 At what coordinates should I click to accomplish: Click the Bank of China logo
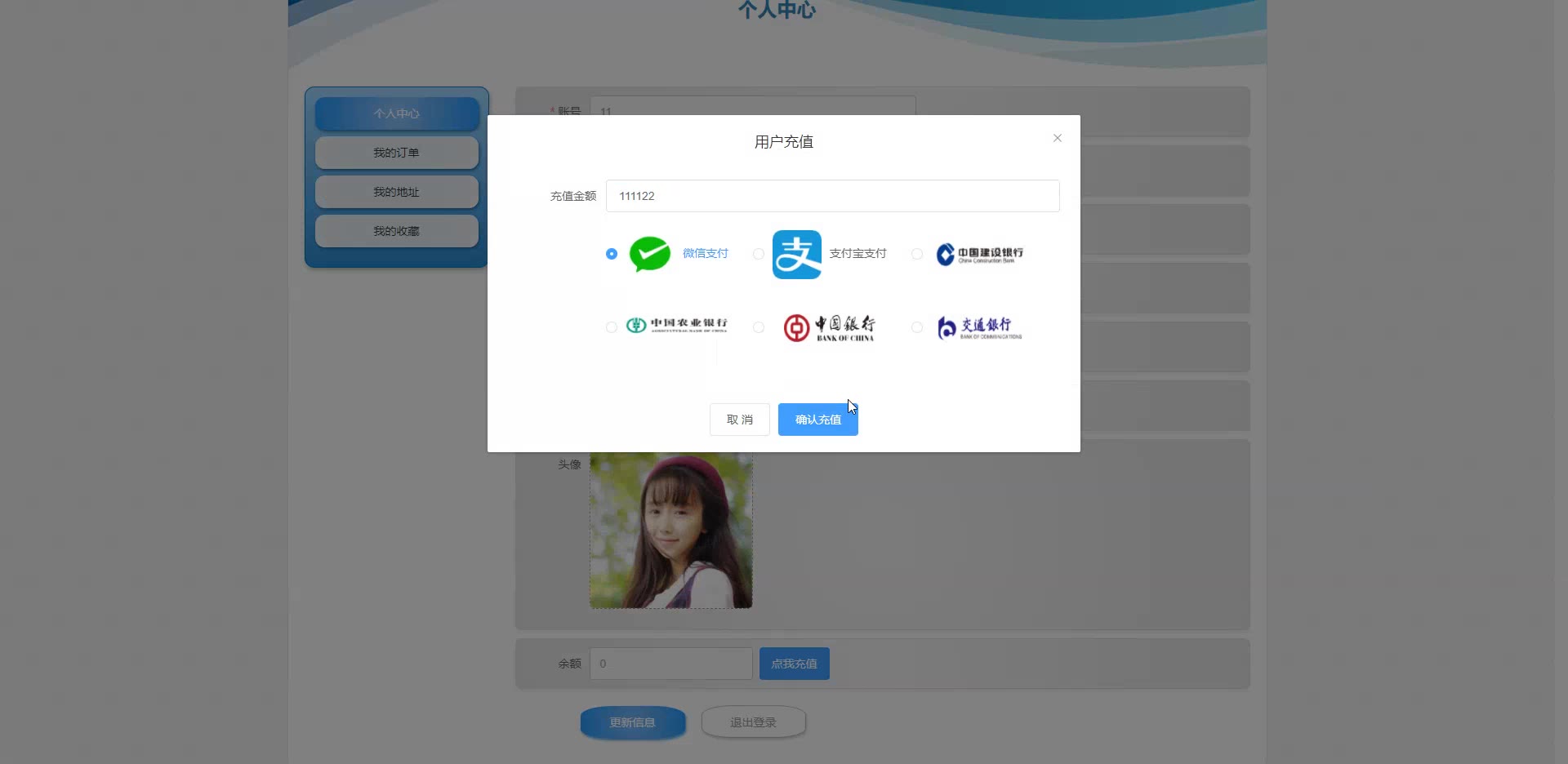click(829, 327)
